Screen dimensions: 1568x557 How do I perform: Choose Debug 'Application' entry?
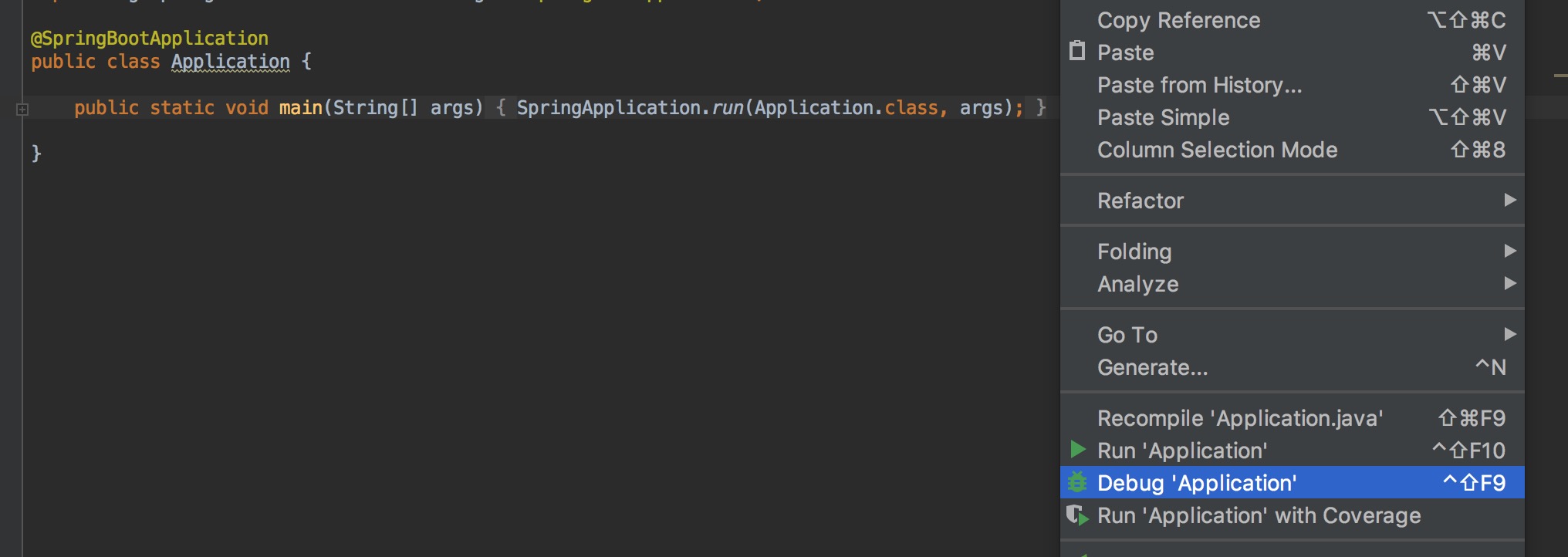pyautogui.click(x=1293, y=483)
